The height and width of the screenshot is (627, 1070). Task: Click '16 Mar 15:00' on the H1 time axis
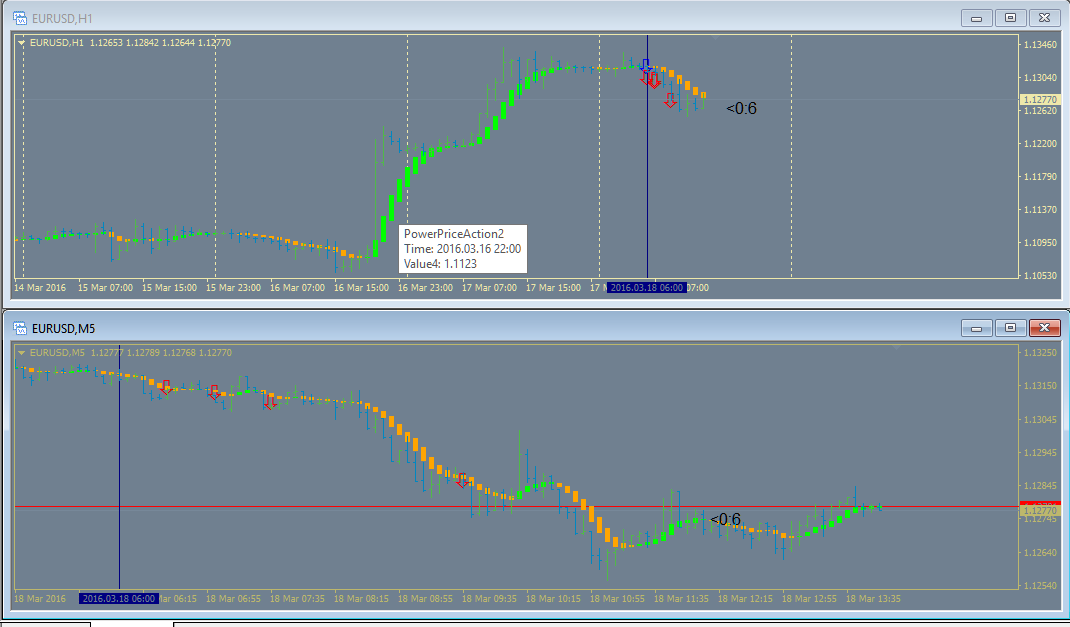[x=362, y=288]
